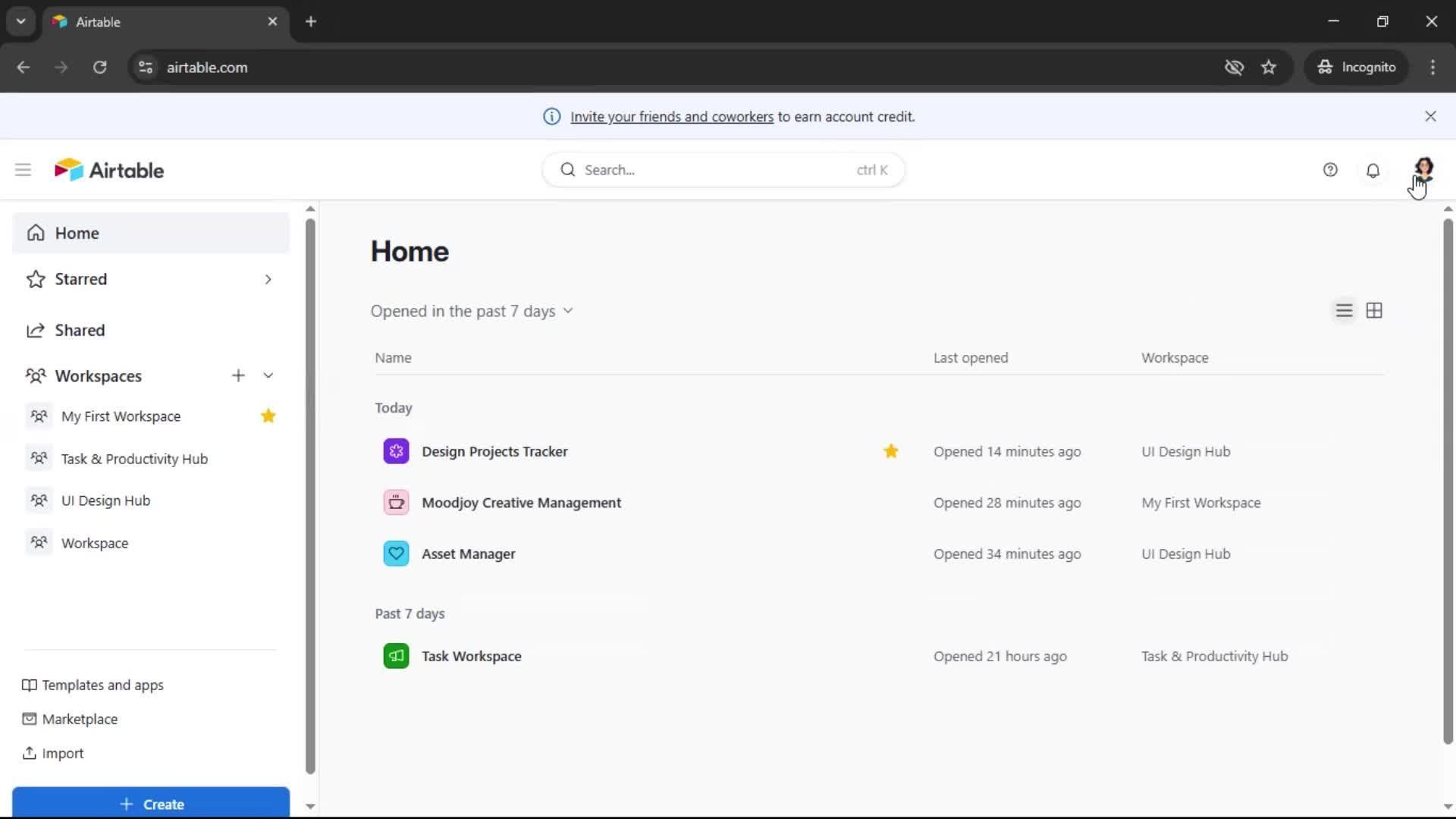Image resolution: width=1456 pixels, height=819 pixels.
Task: Add a workspace with the plus icon
Action: [238, 375]
